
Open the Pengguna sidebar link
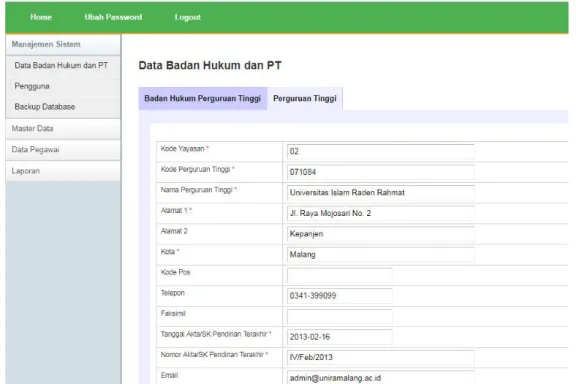click(32, 86)
